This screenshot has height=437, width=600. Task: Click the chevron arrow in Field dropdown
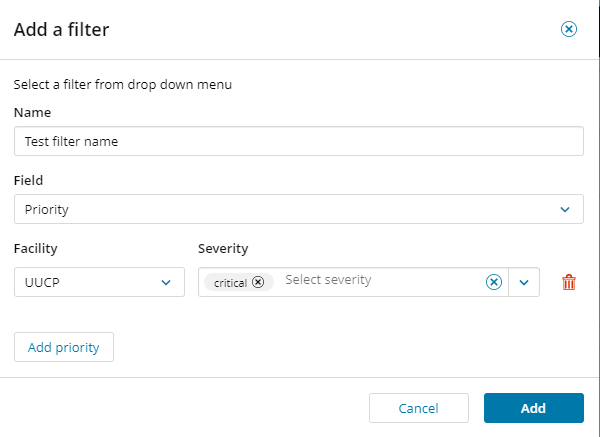click(x=567, y=209)
